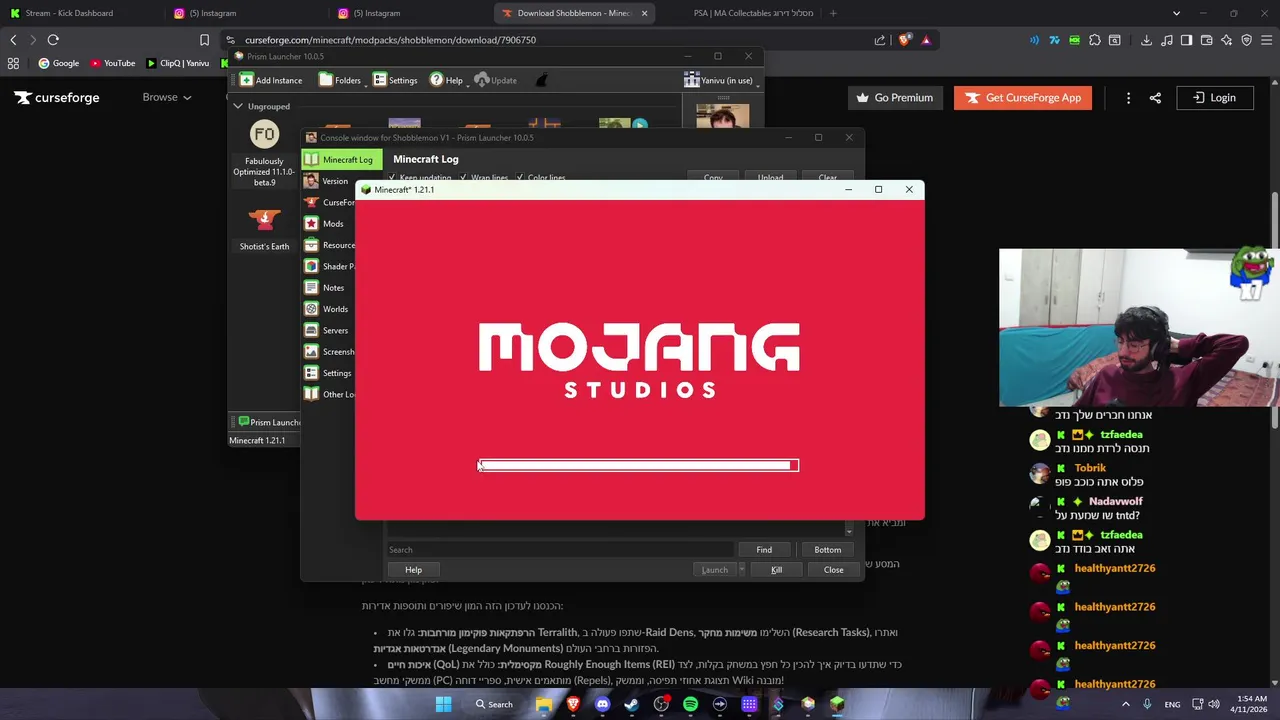
Task: Open the Yanivu account dropdown
Action: tap(720, 80)
